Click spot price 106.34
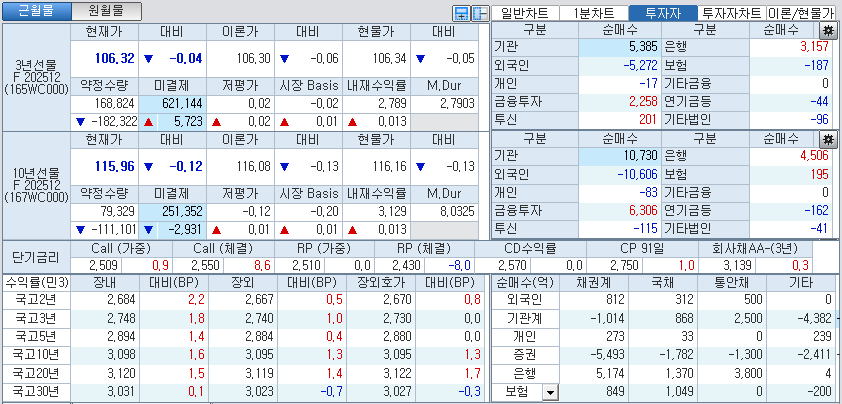This screenshot has width=842, height=404. (x=389, y=59)
